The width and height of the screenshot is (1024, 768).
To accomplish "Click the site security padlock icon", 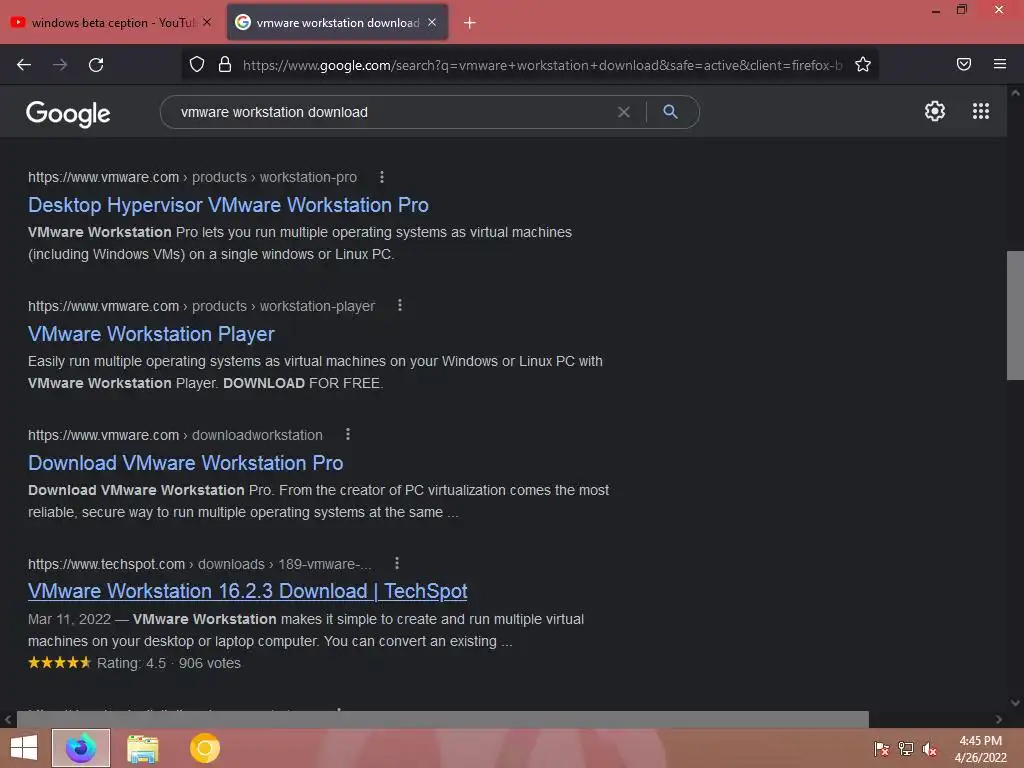I will pyautogui.click(x=225, y=64).
